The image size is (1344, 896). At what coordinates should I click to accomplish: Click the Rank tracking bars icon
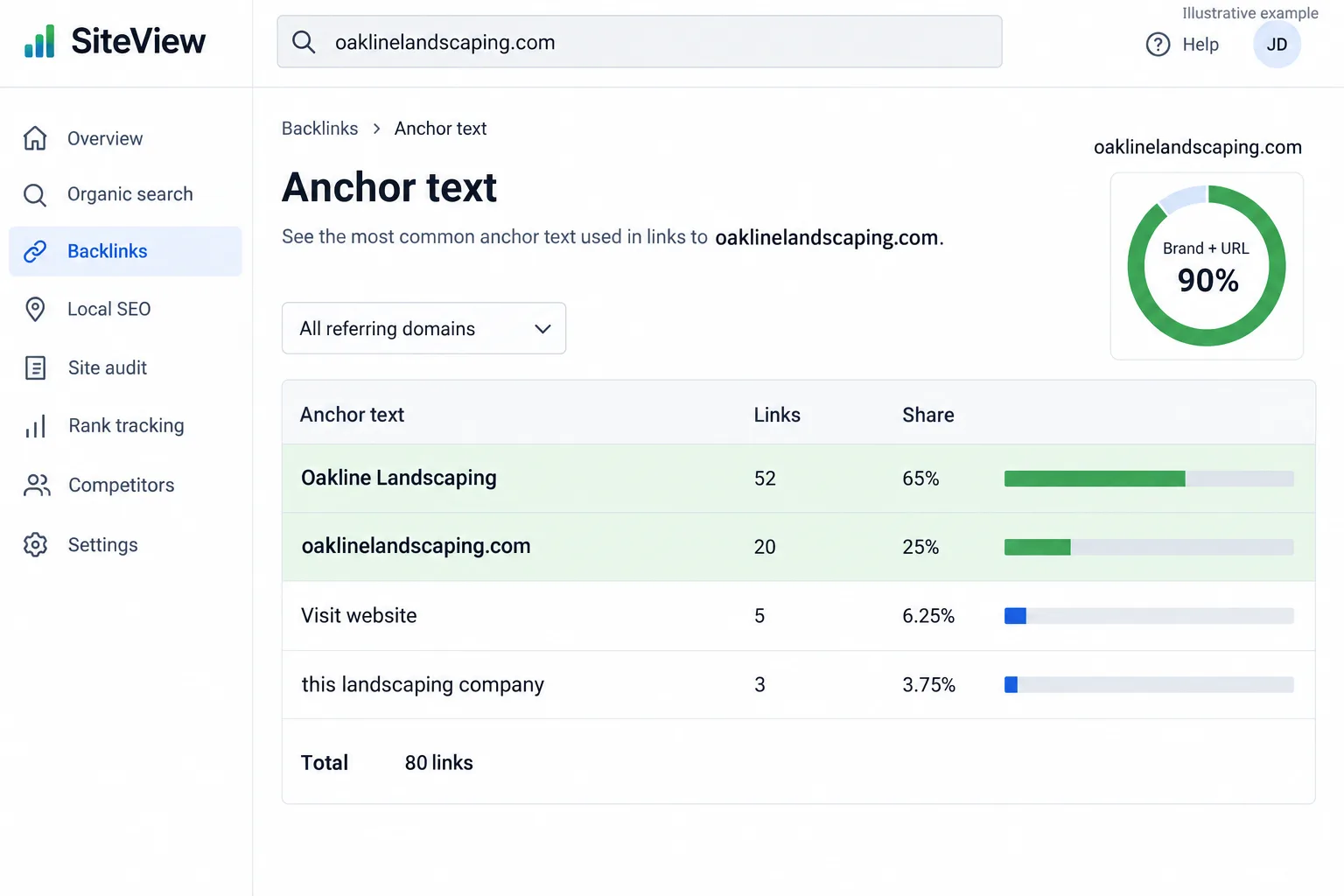coord(35,426)
